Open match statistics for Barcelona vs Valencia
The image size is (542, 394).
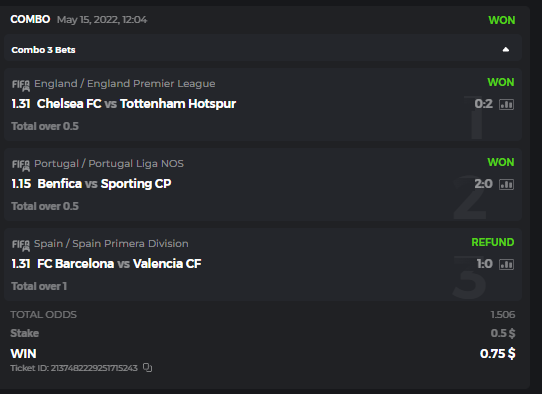(506, 264)
